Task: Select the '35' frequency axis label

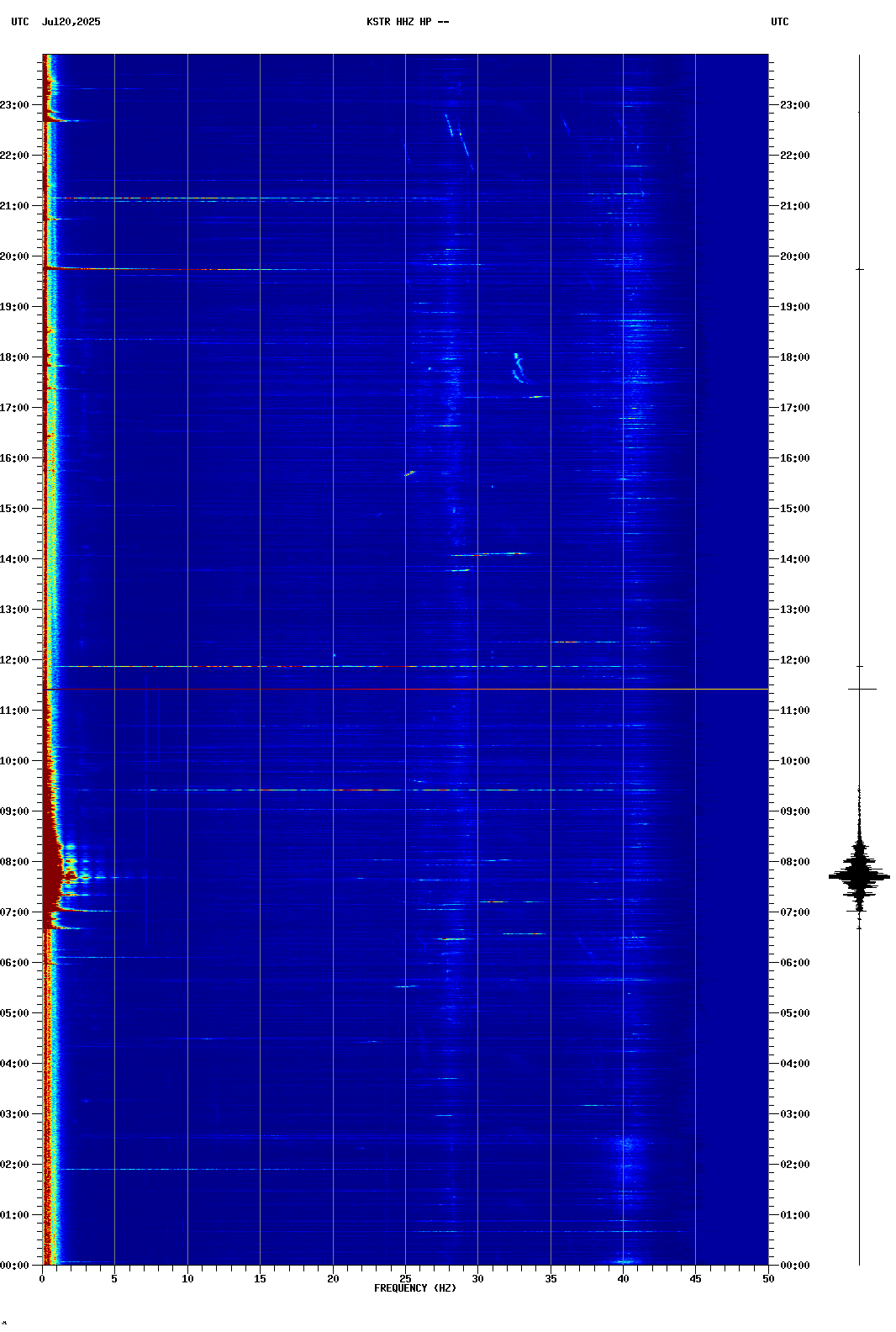Action: [551, 1279]
